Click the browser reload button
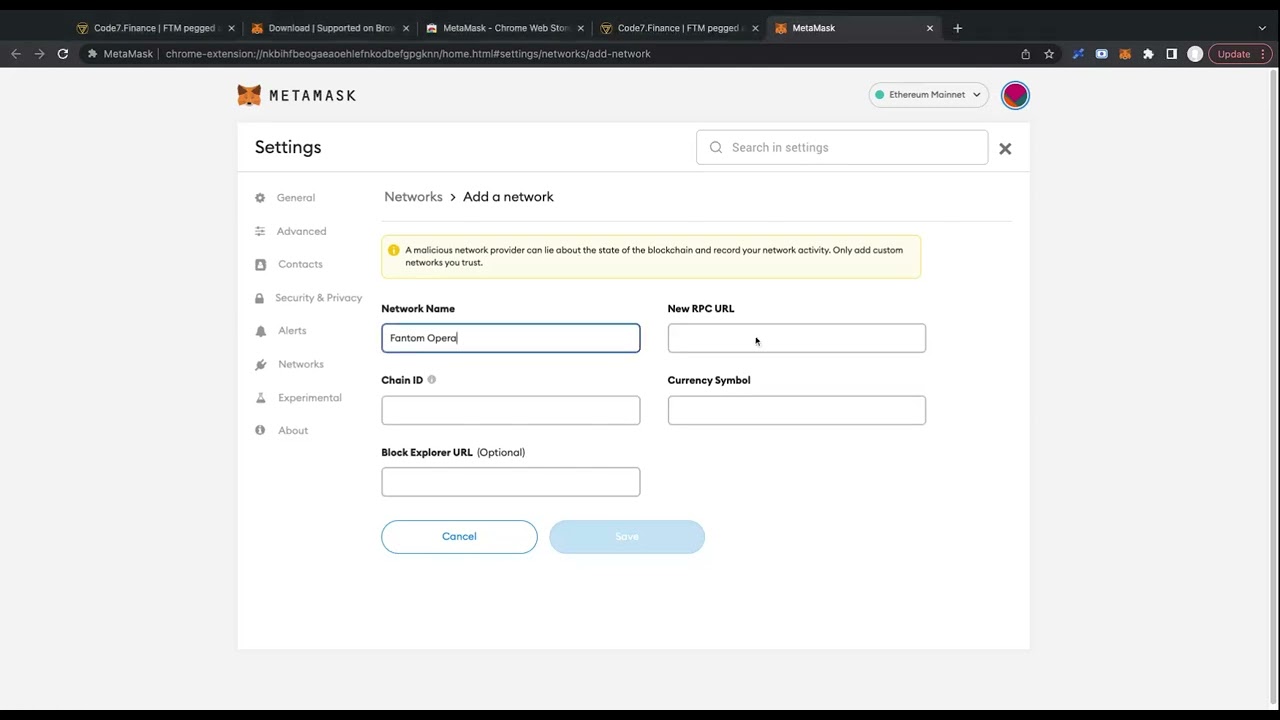Image resolution: width=1280 pixels, height=720 pixels. [63, 54]
